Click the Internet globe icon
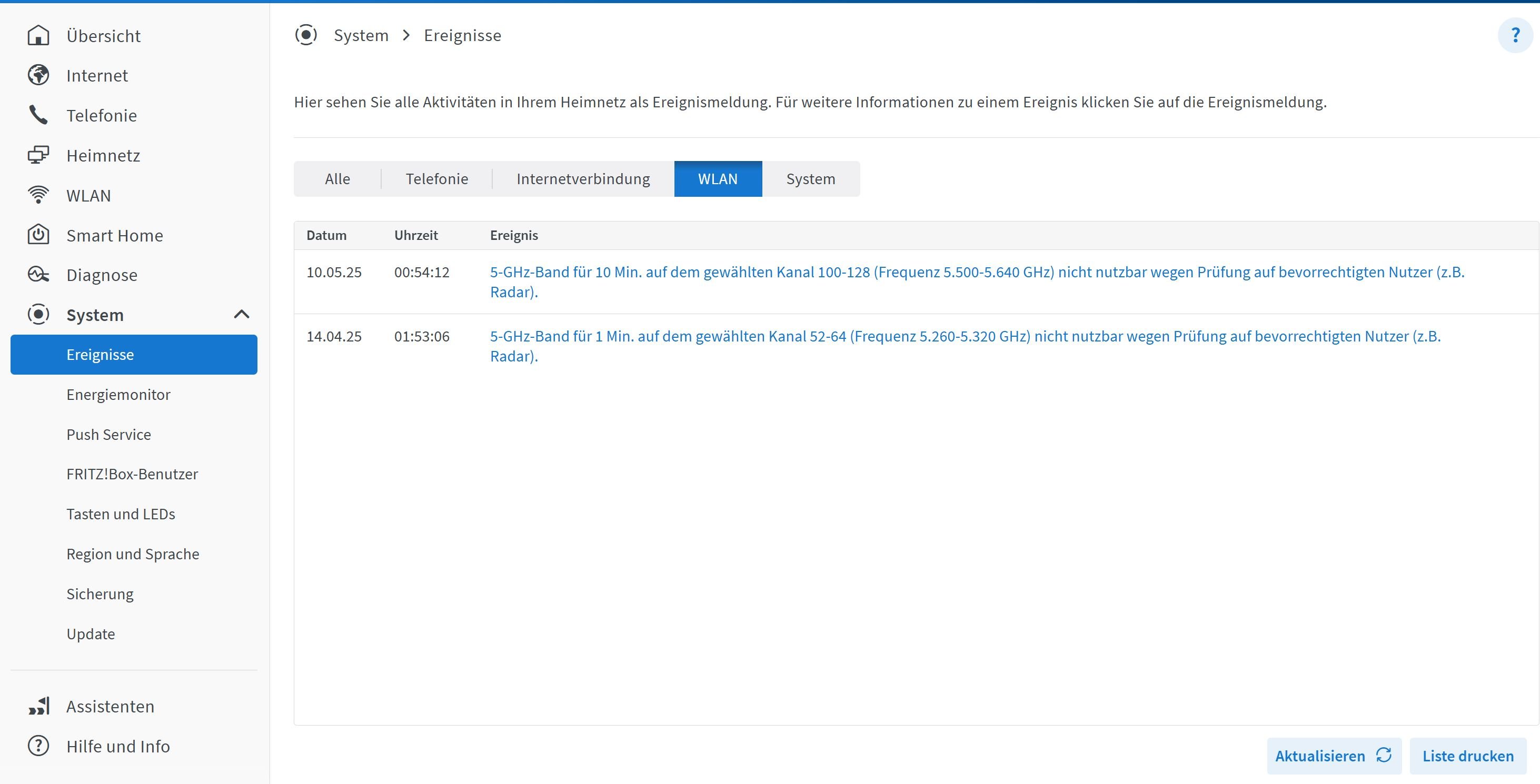Viewport: 1540px width, 784px height. pos(38,75)
